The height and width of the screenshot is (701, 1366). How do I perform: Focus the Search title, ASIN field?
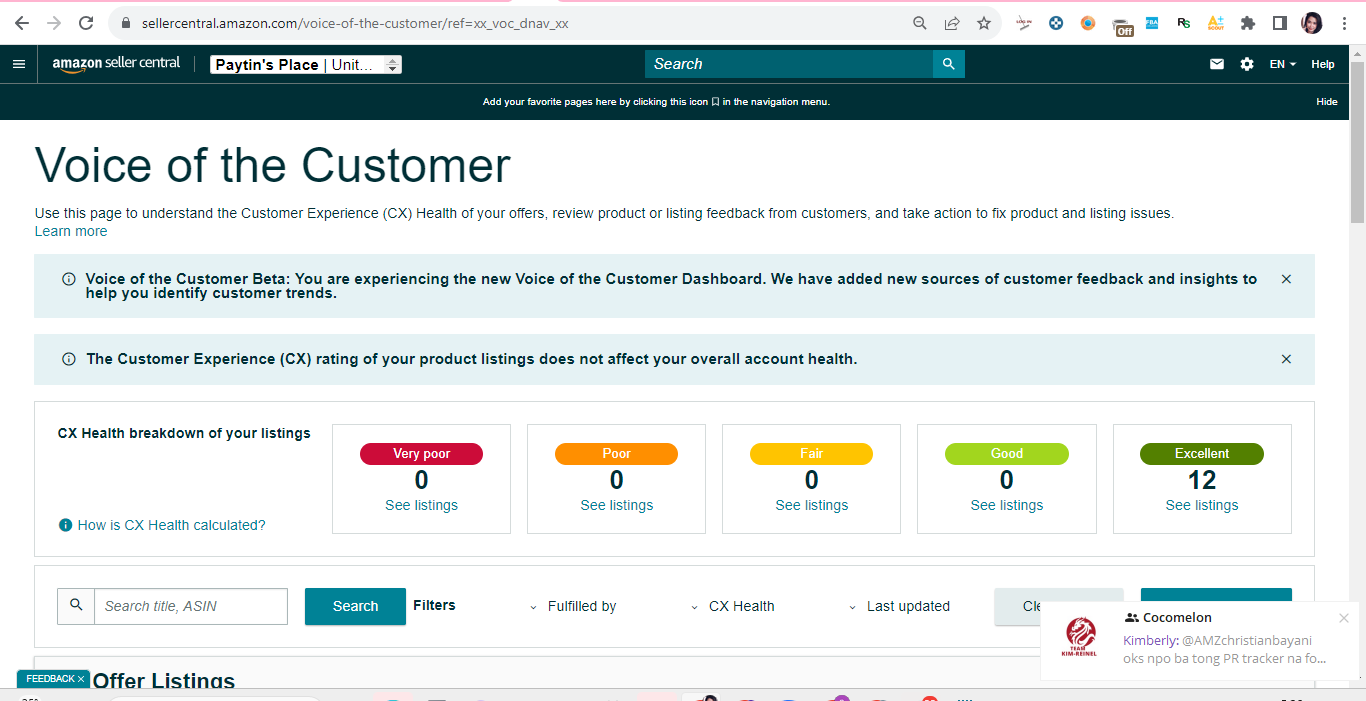[x=191, y=606]
